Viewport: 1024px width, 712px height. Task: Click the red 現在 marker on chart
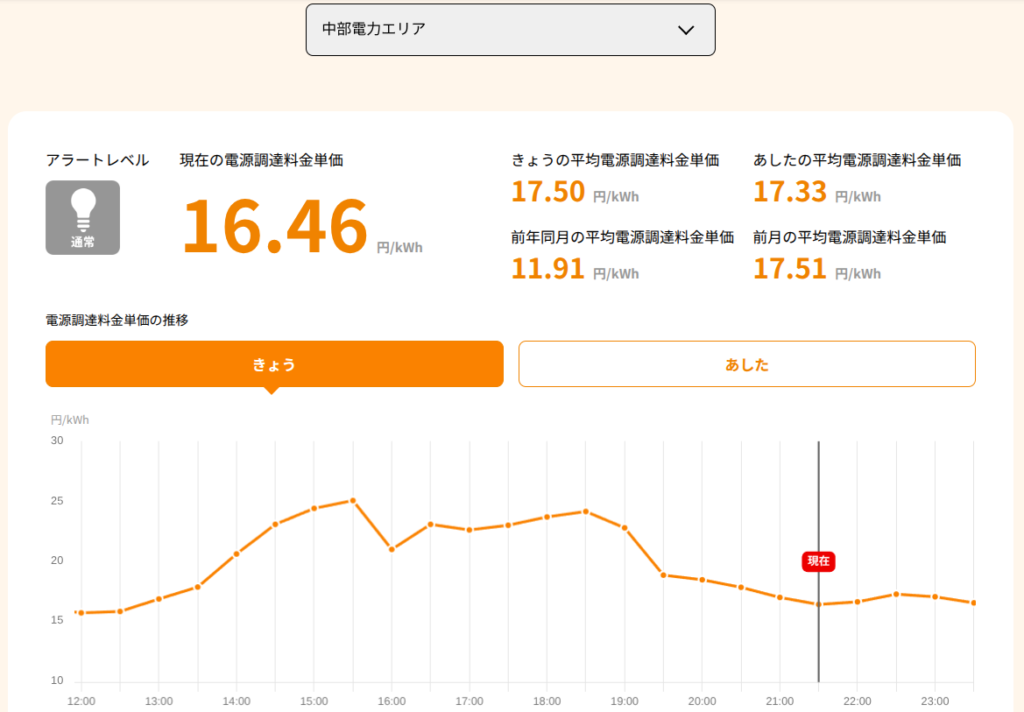pyautogui.click(x=818, y=561)
